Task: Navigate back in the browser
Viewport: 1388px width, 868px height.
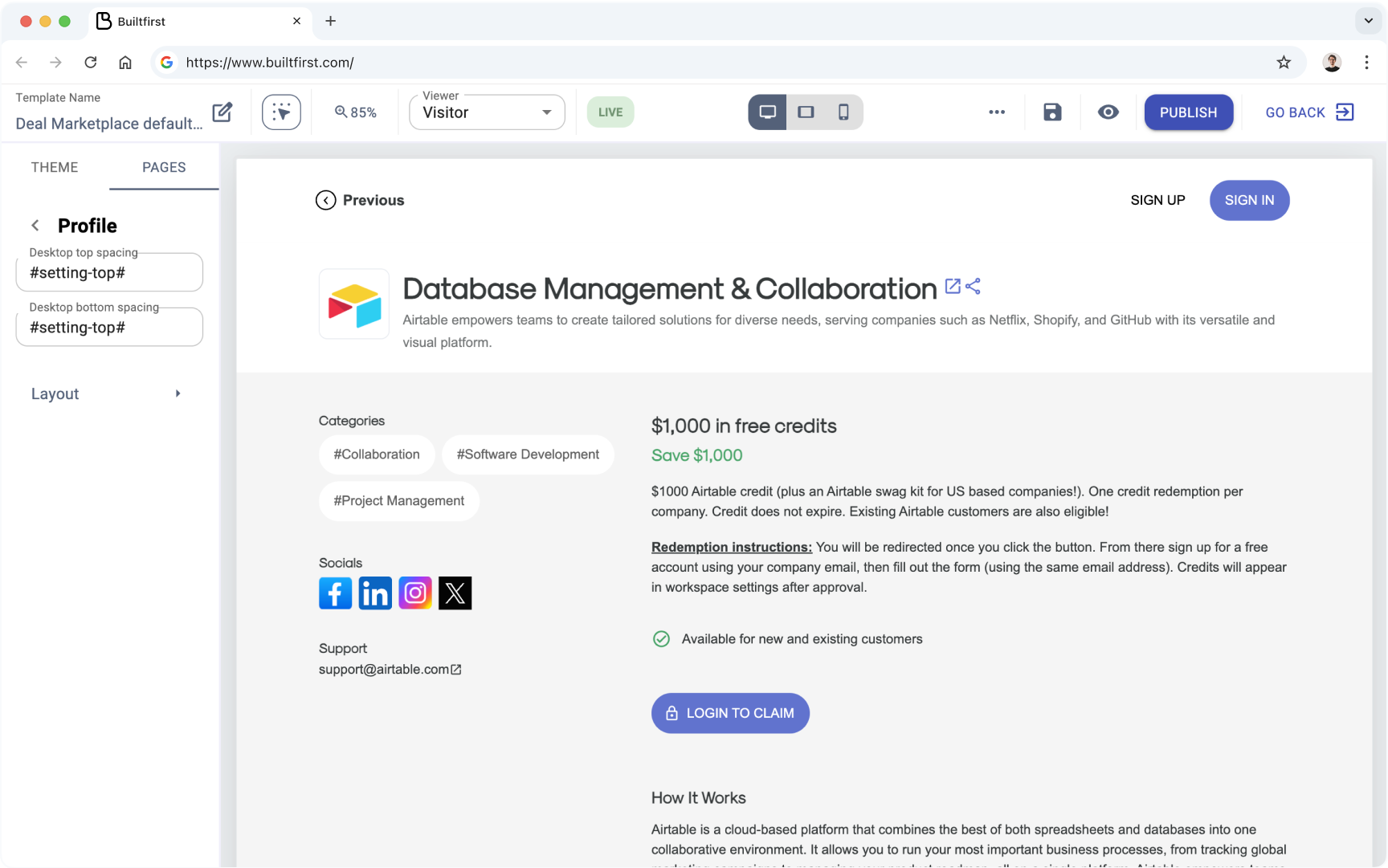Action: [22, 63]
